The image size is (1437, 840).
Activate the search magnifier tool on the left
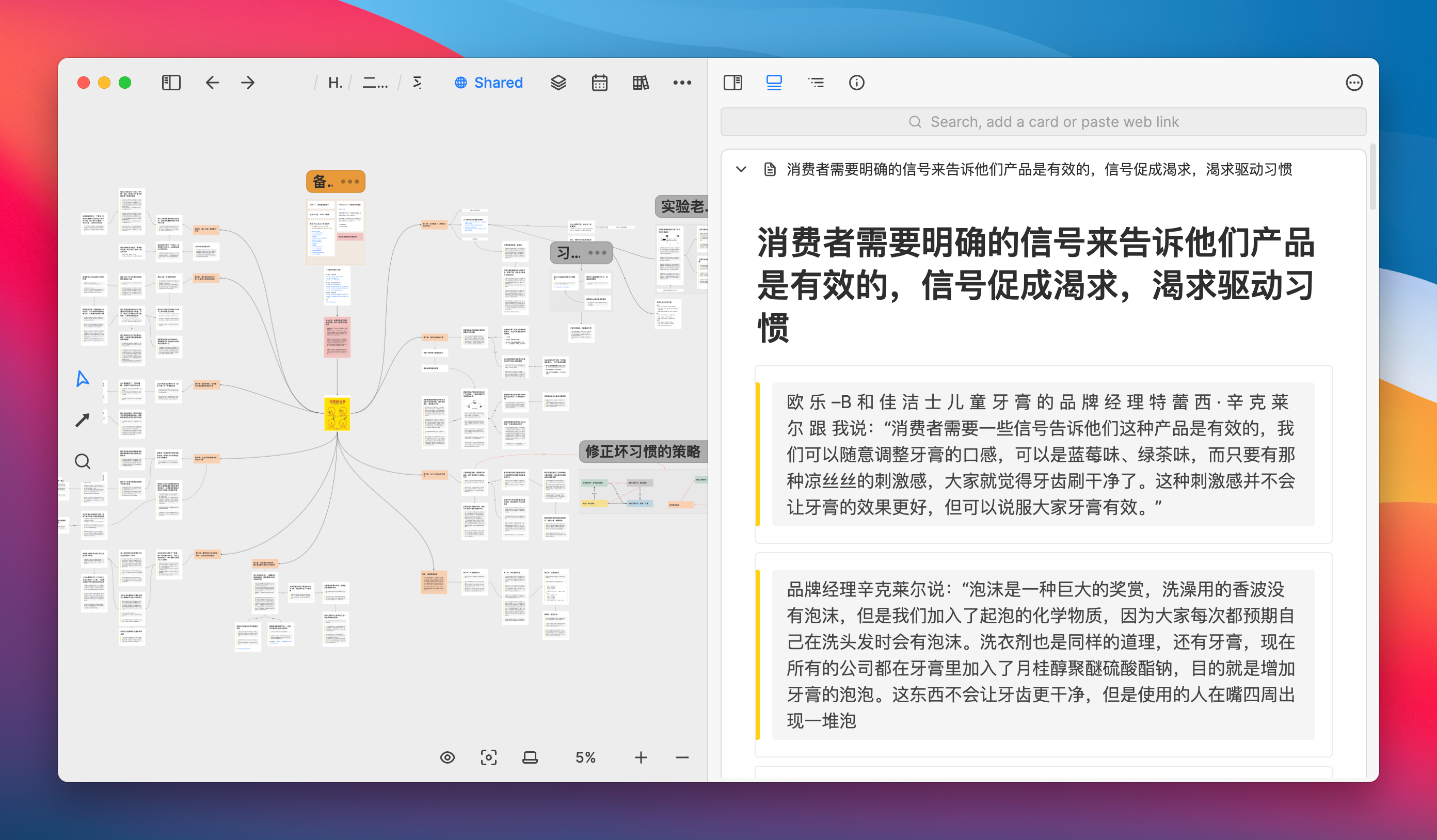(82, 460)
